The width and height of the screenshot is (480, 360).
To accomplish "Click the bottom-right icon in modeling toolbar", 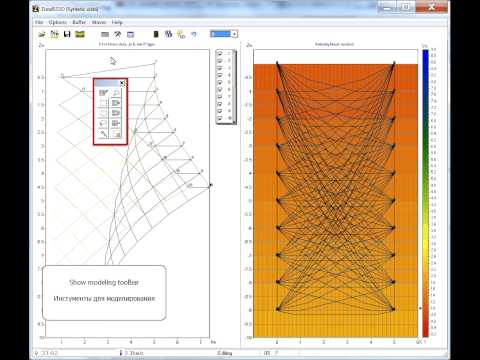I will coord(116,134).
